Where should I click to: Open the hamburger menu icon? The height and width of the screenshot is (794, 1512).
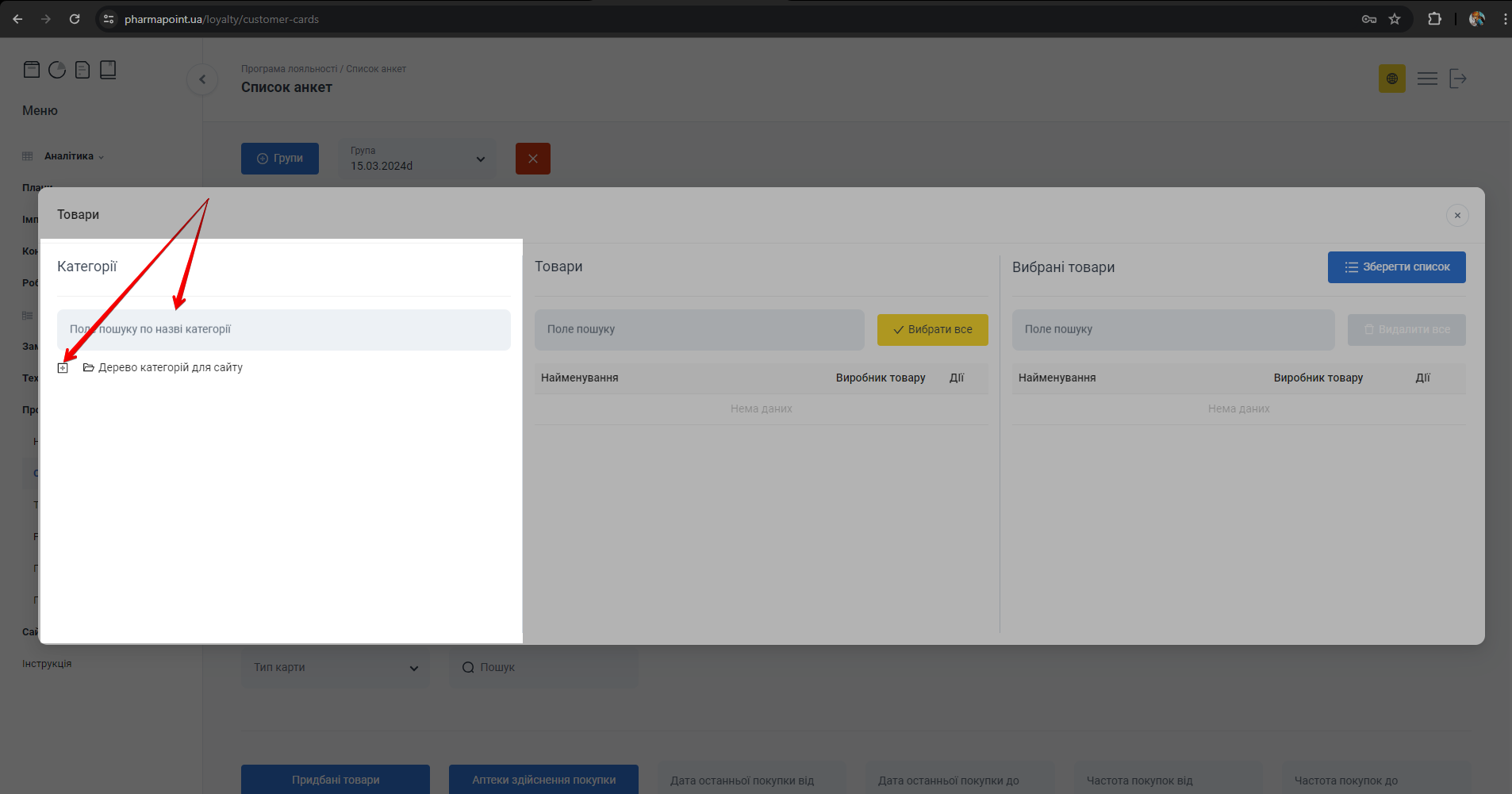[x=1427, y=79]
